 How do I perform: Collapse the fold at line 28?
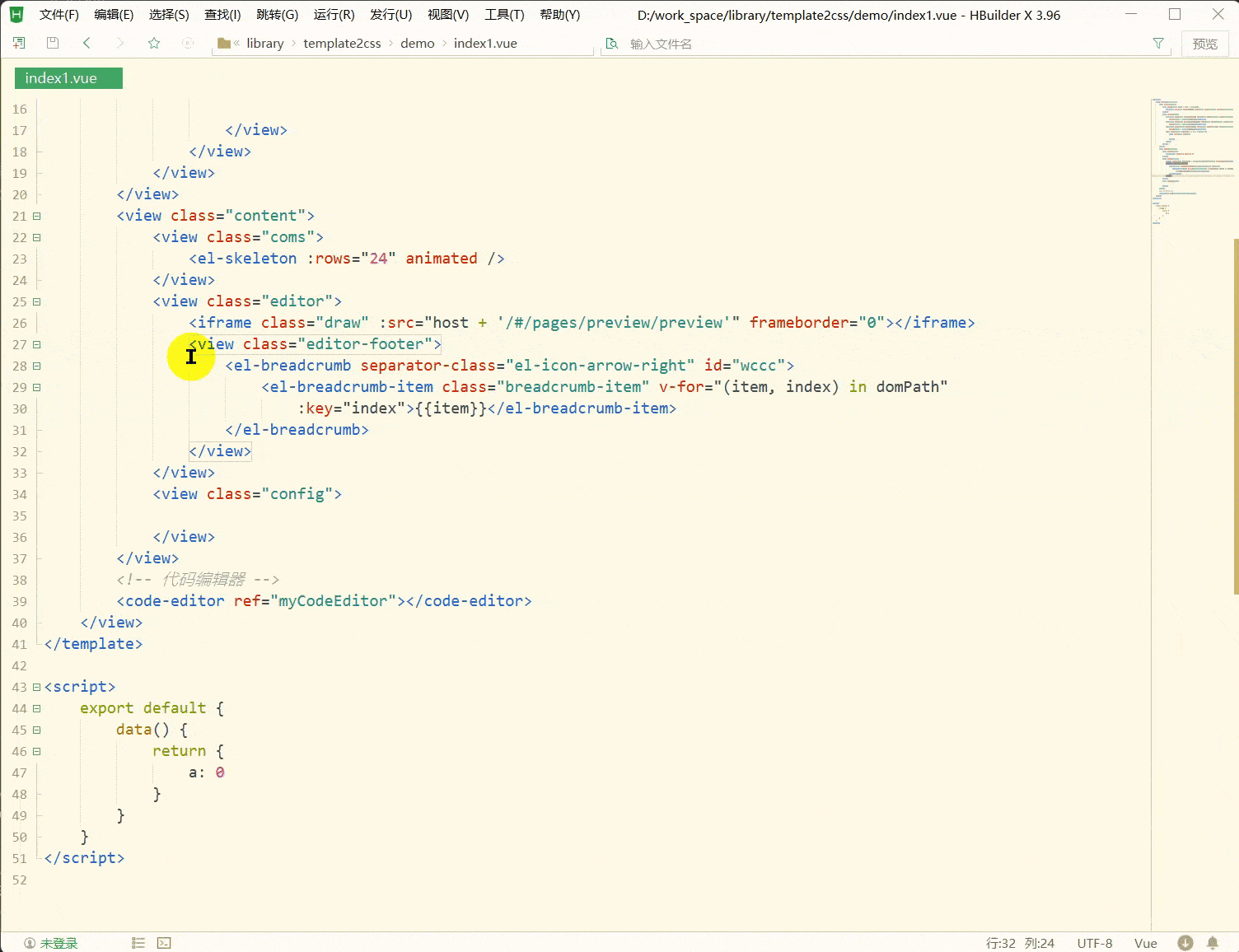[36, 366]
